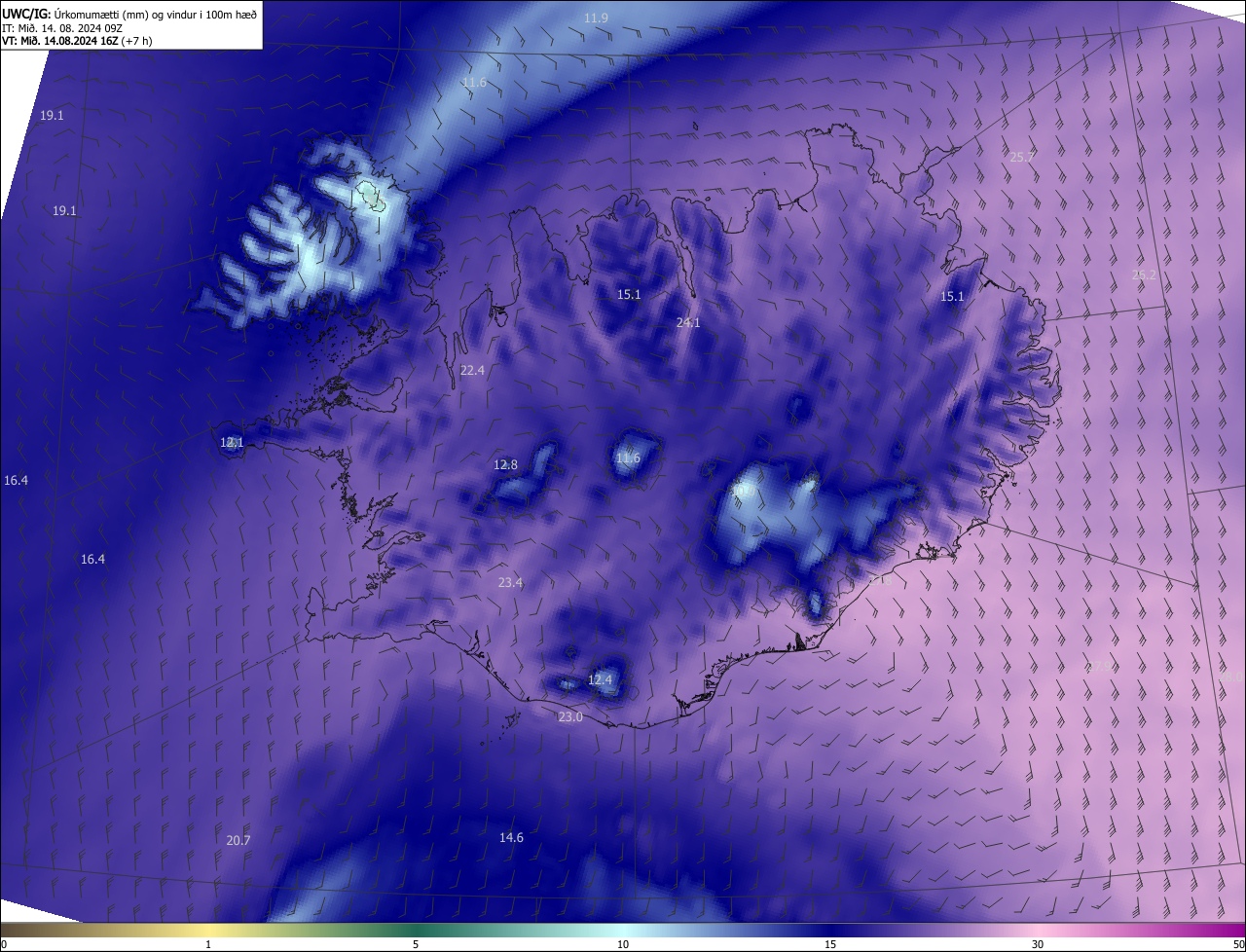Image resolution: width=1246 pixels, height=952 pixels.
Task: Click the 0 tick on the color scale
Action: (4, 944)
